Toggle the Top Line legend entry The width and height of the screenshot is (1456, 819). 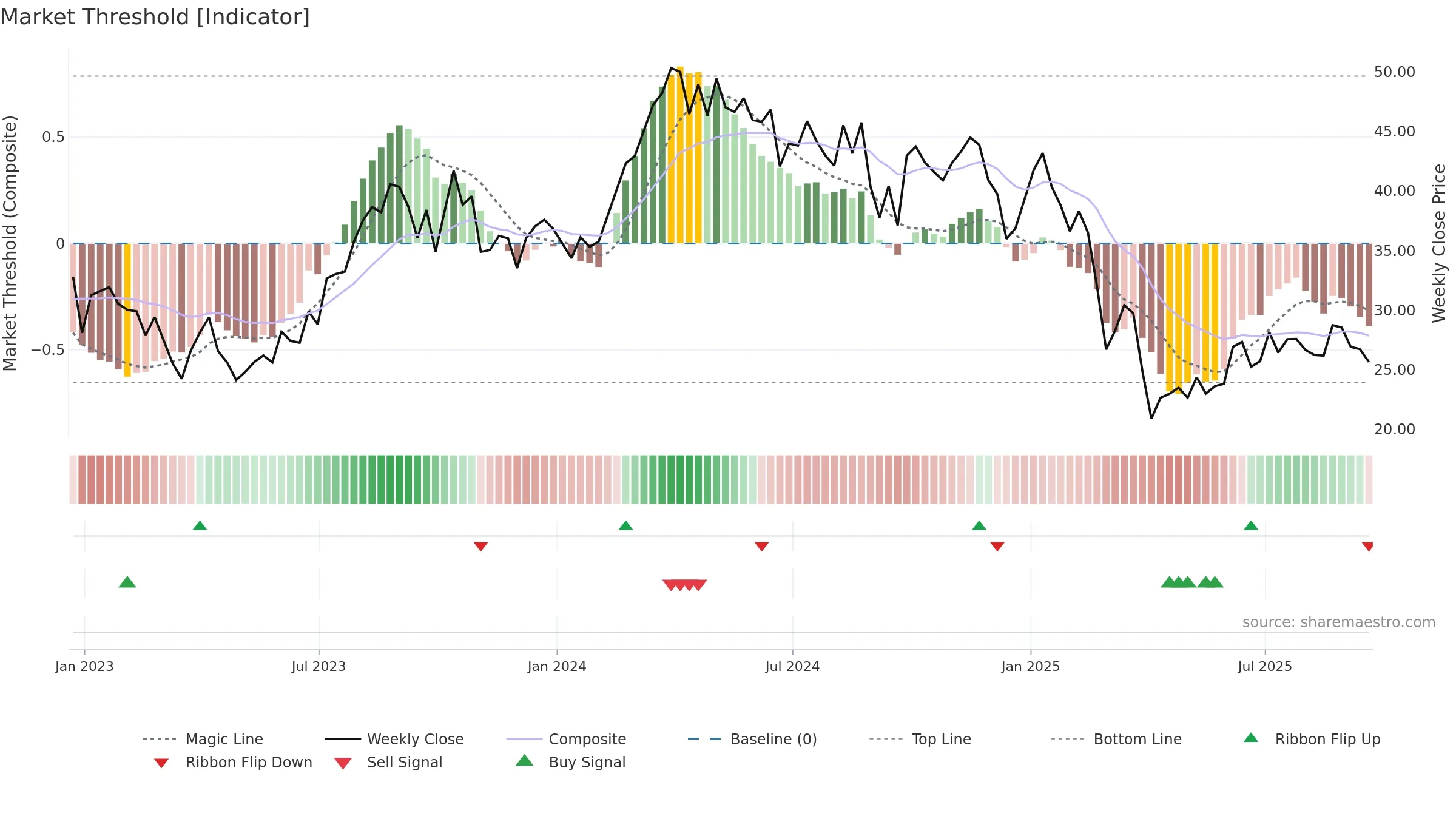click(920, 739)
